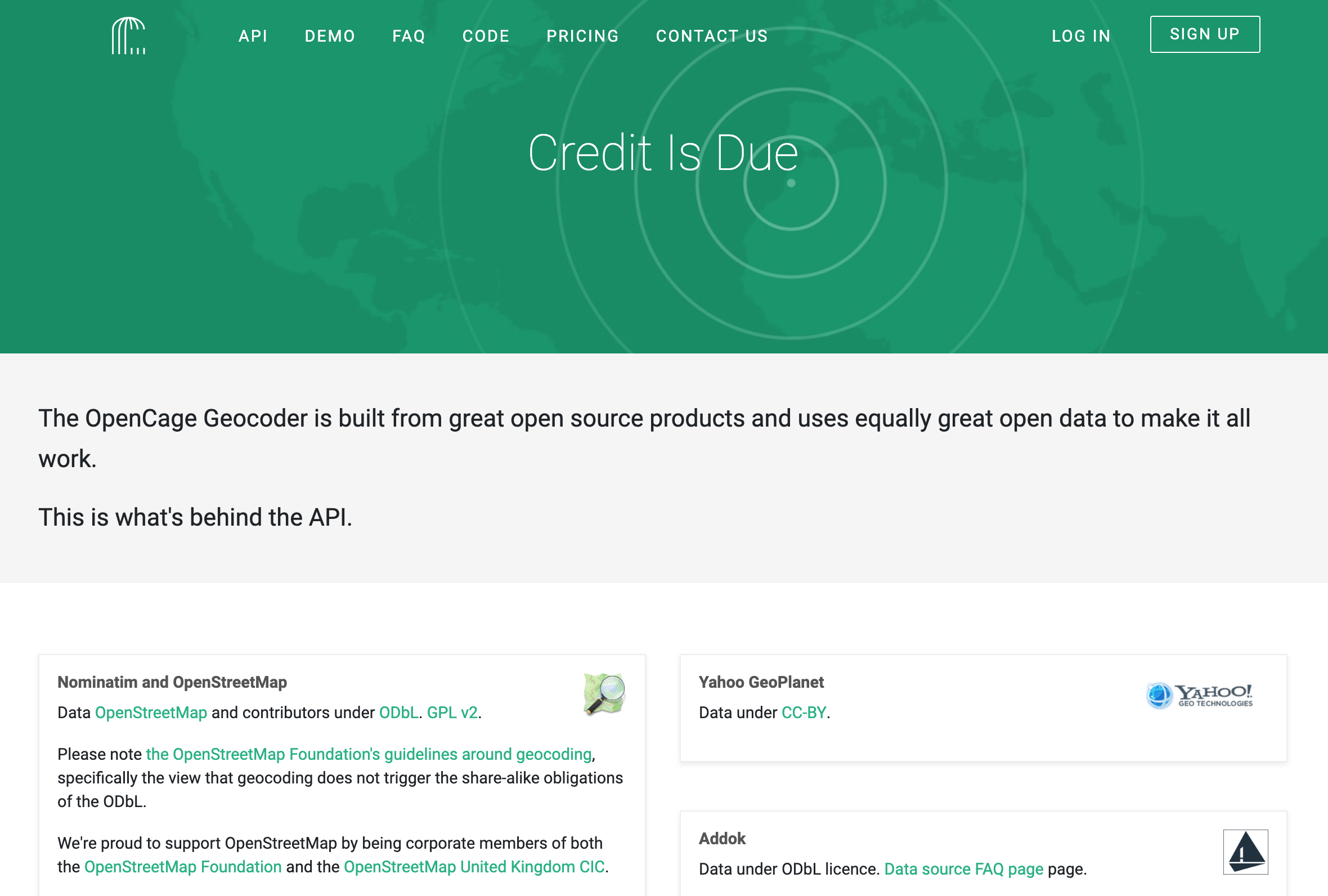This screenshot has width=1328, height=896.
Task: Click the Nominatim map magnifier icon
Action: [x=604, y=693]
